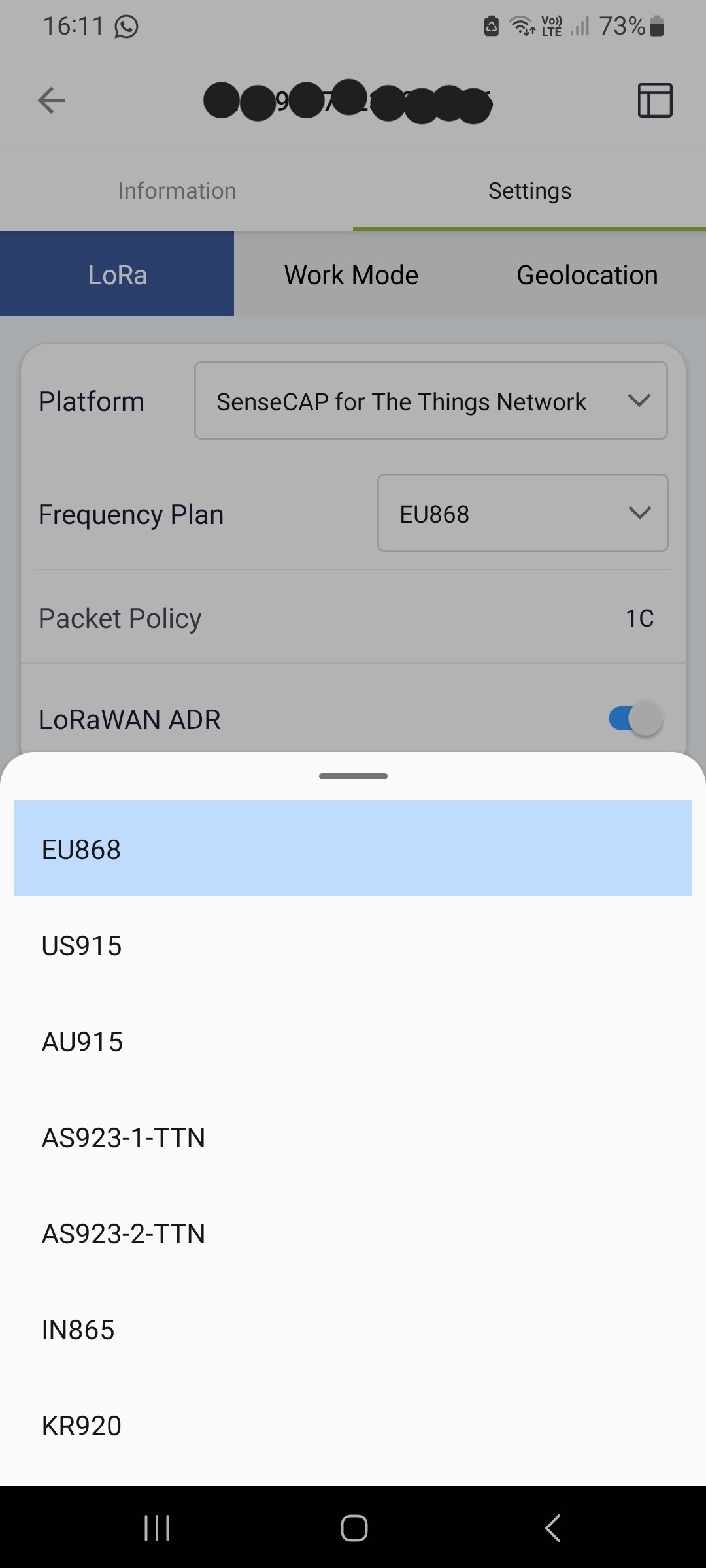Image resolution: width=706 pixels, height=1568 pixels.
Task: Select AU915 frequency plan option
Action: pos(353,1041)
